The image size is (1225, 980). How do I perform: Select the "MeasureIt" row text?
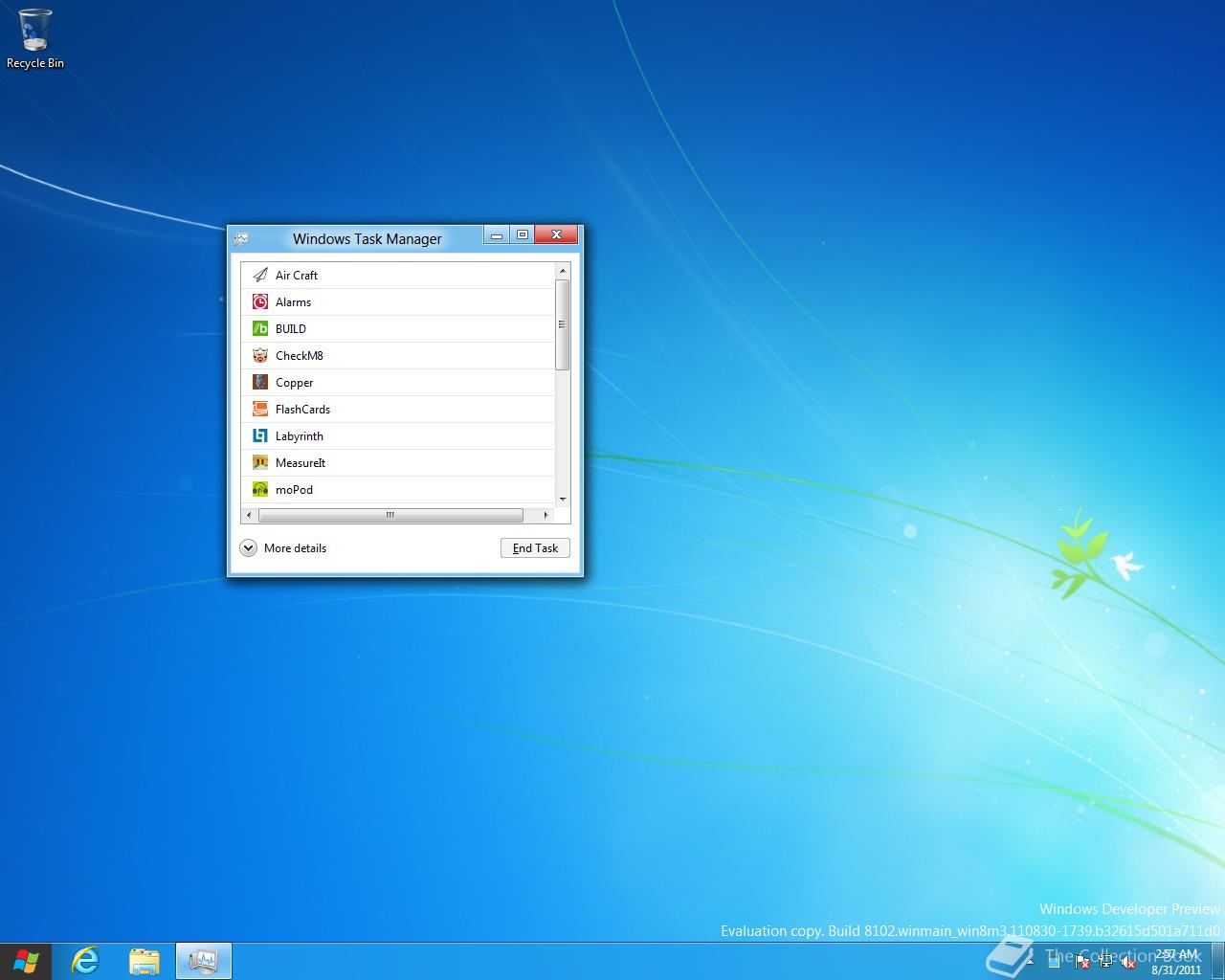pos(301,462)
